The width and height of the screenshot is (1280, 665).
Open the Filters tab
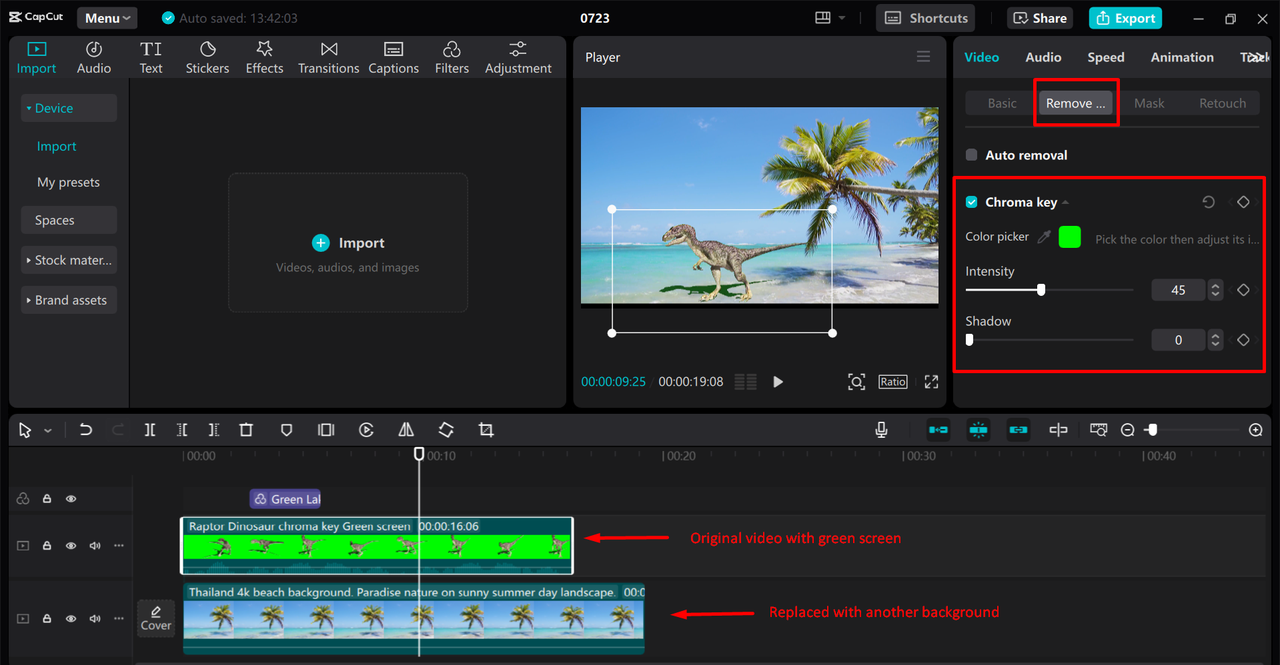(x=452, y=58)
